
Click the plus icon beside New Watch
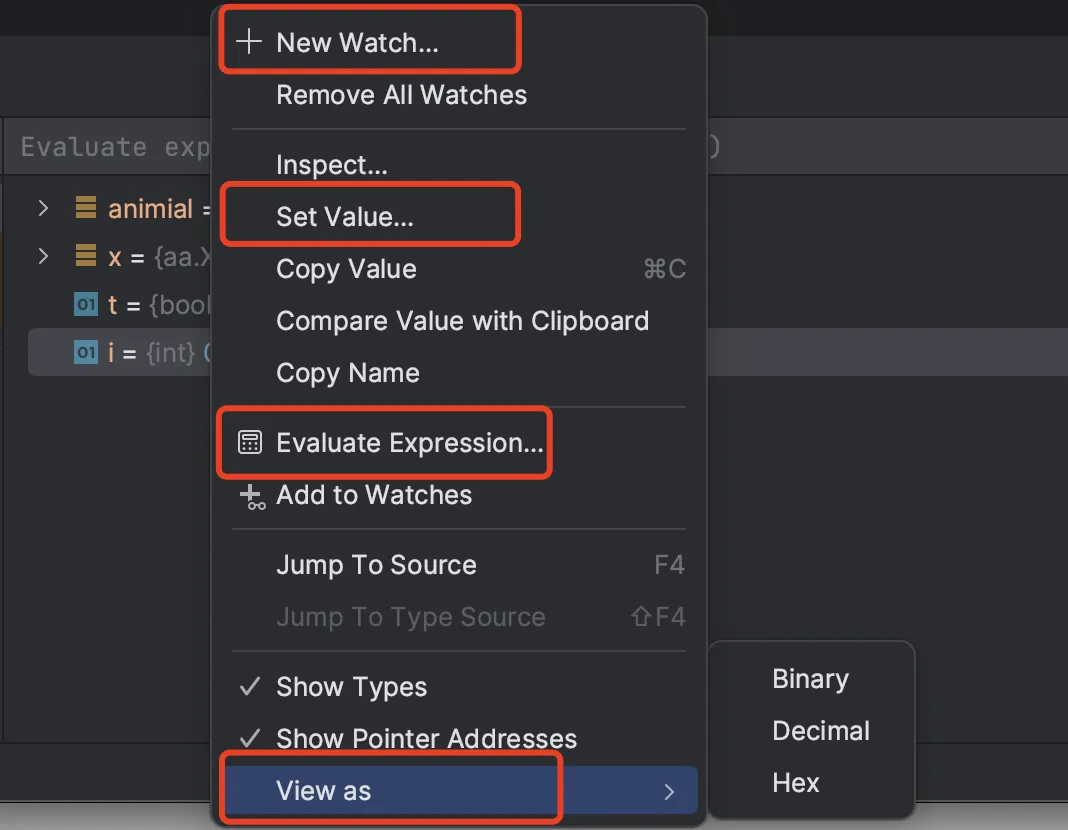pyautogui.click(x=249, y=41)
